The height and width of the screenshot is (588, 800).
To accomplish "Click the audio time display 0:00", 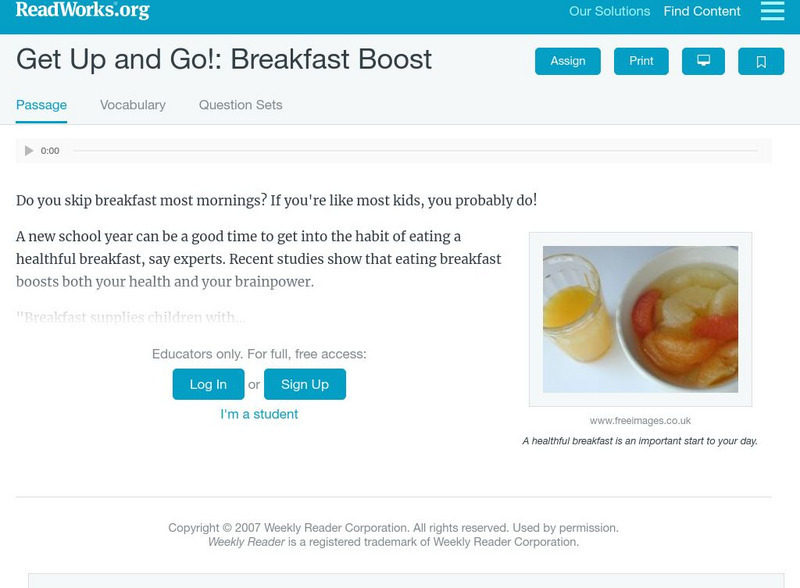I will click(x=50, y=151).
